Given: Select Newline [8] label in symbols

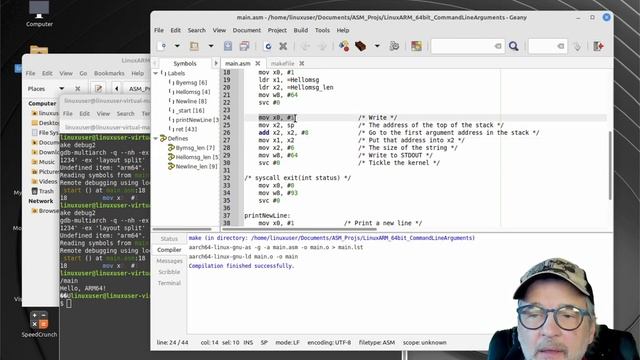Looking at the screenshot, I should click(191, 101).
